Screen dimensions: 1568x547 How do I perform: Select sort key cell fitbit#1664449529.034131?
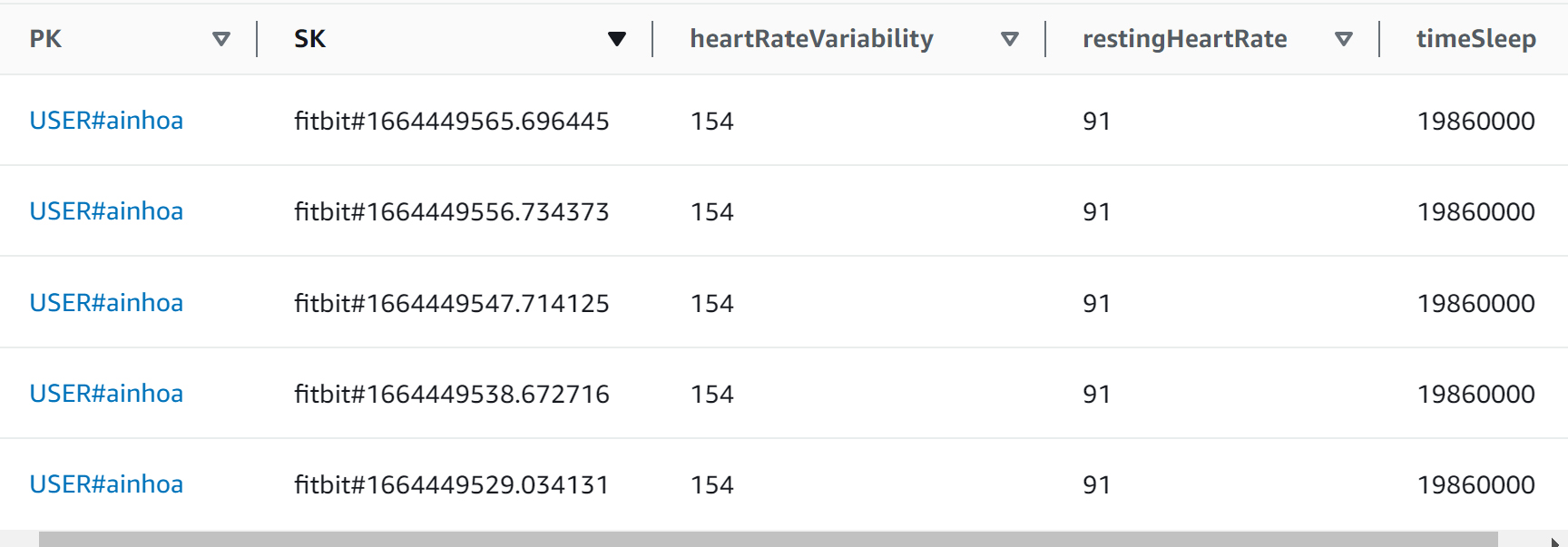pyautogui.click(x=452, y=484)
